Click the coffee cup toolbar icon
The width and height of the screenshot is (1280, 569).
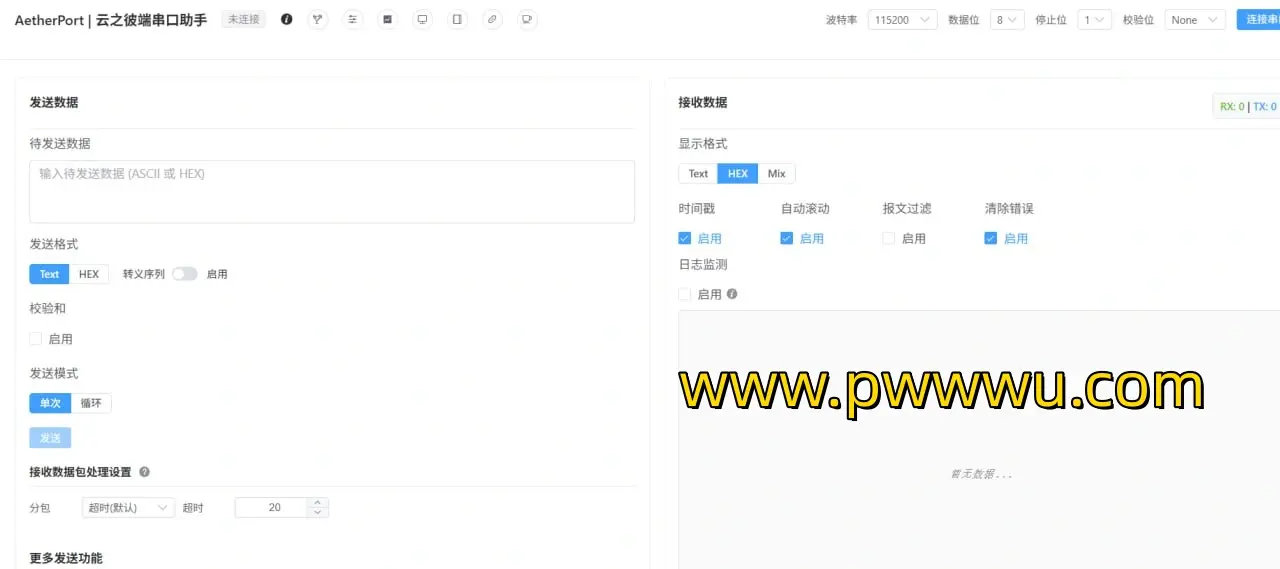coord(527,19)
